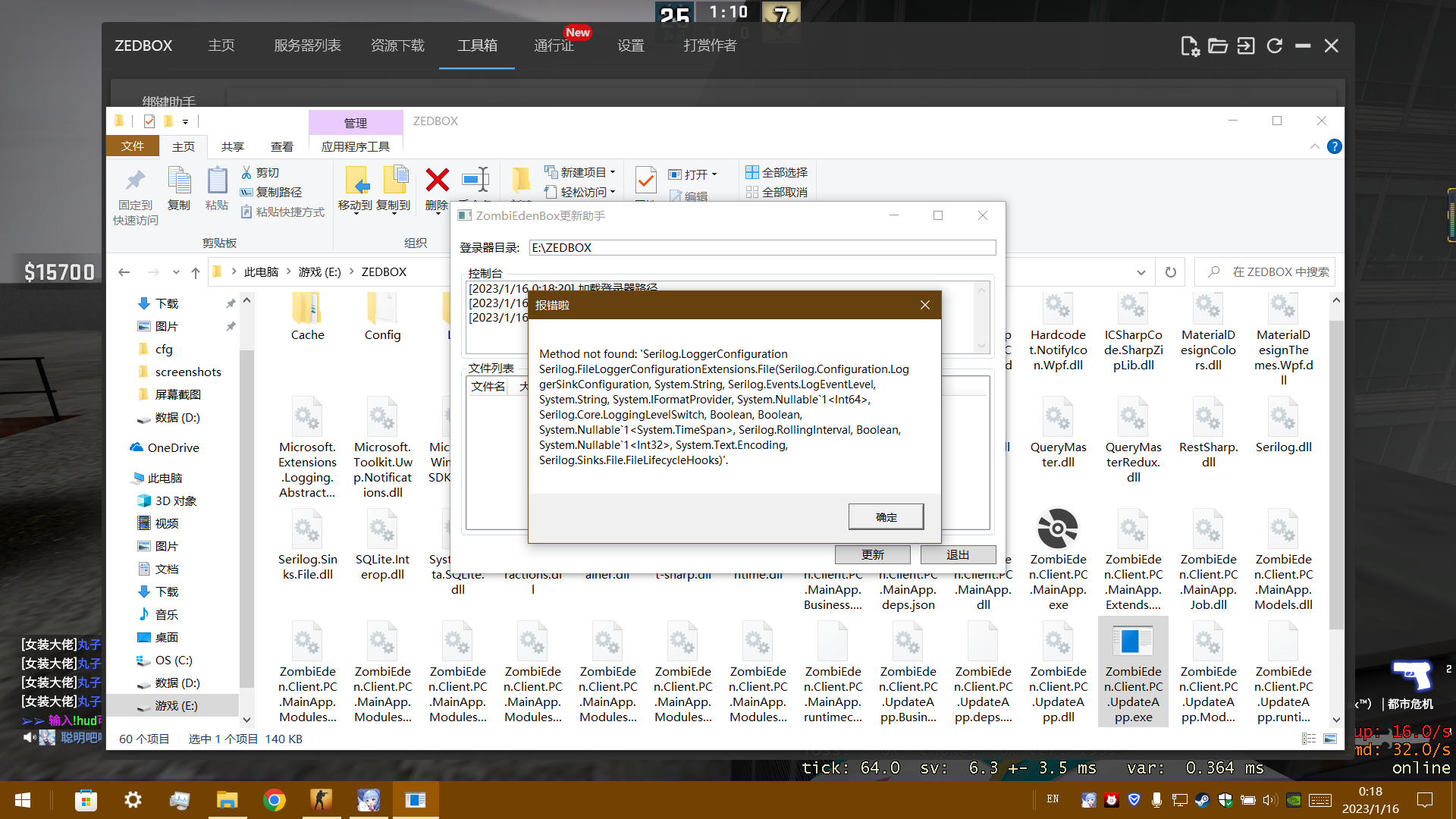The image size is (1456, 819).
Task: Click 复制路径 in the ribbon
Action: coord(271,193)
